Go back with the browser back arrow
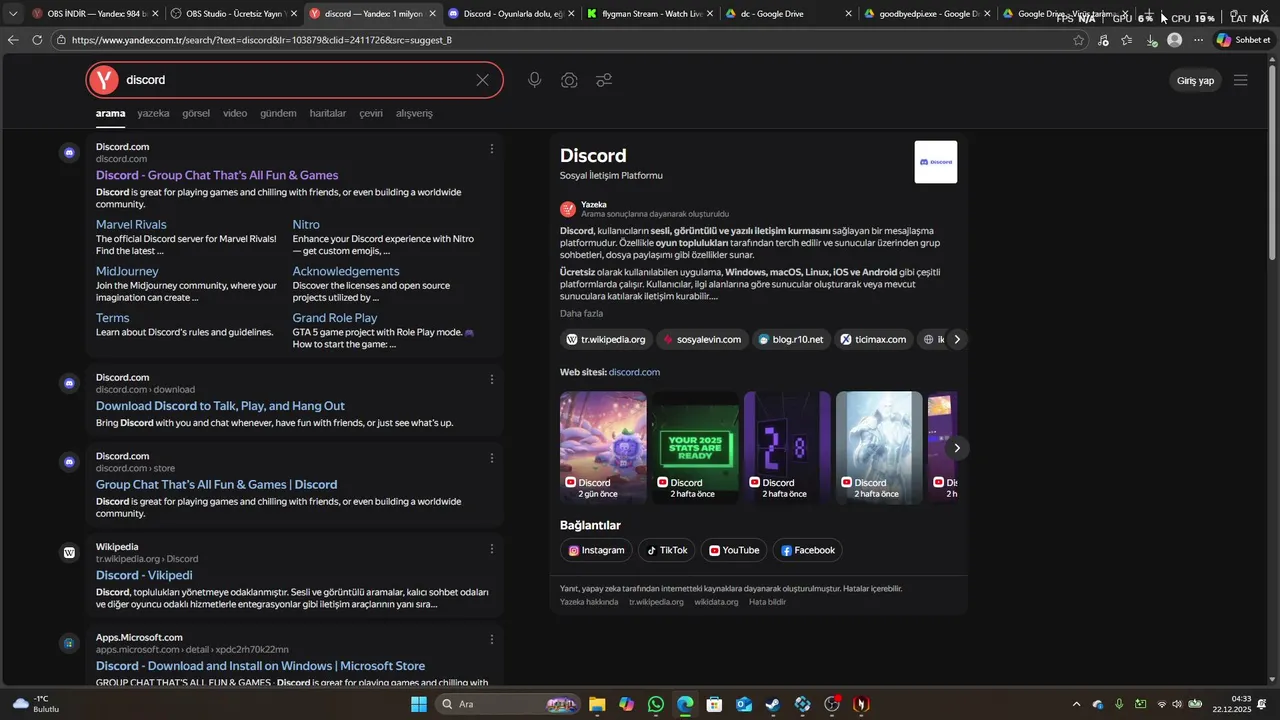This screenshot has width=1280, height=720. (13, 40)
